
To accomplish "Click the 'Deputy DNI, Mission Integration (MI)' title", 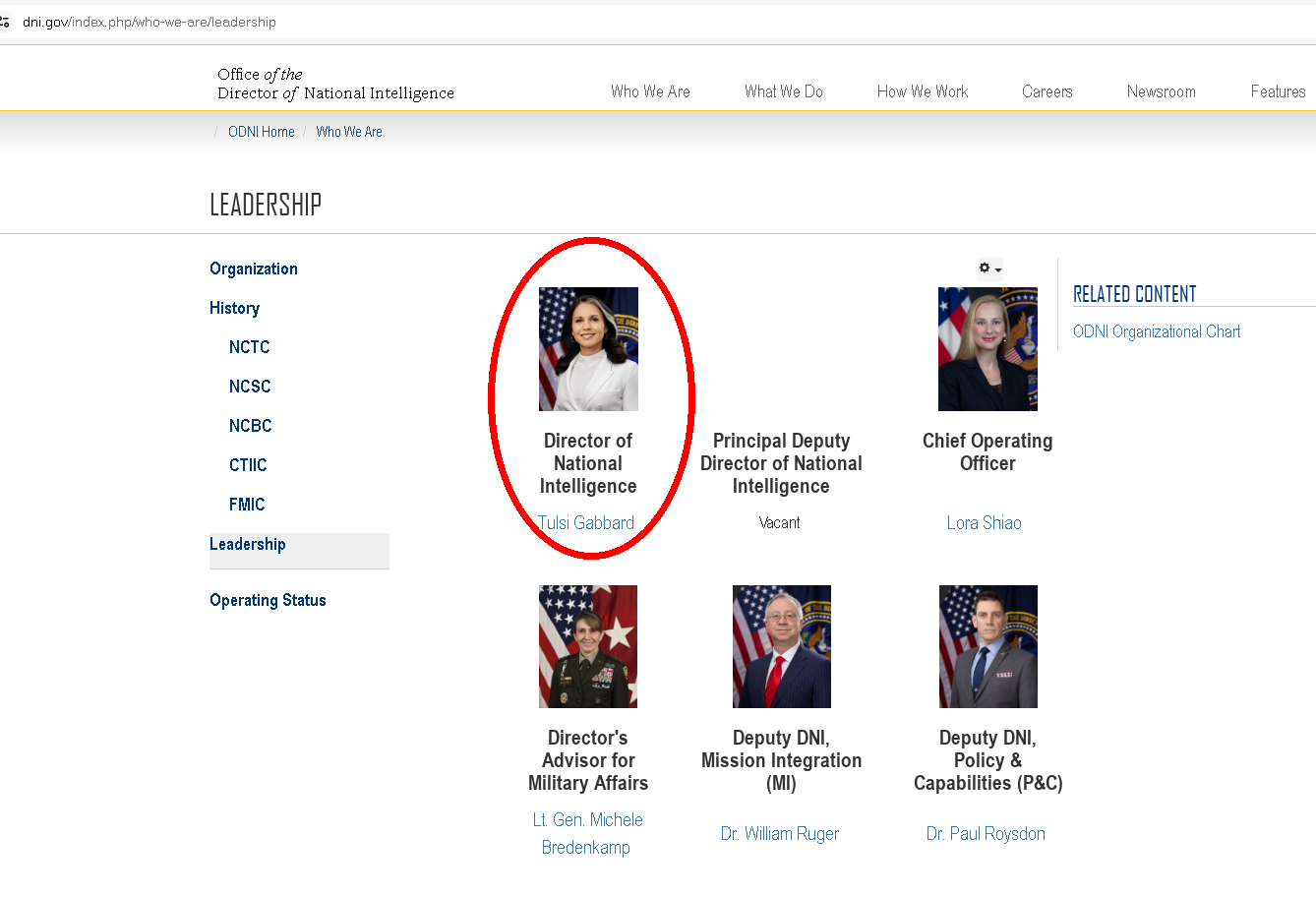I will (782, 760).
